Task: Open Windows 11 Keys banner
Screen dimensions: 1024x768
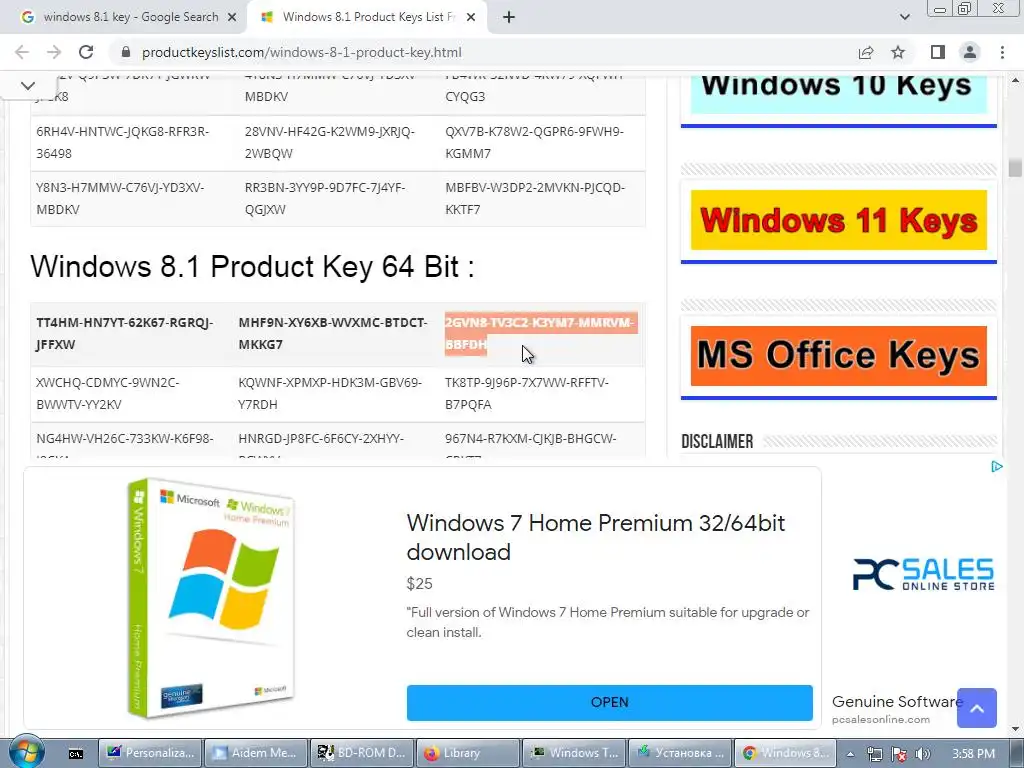Action: pyautogui.click(x=839, y=220)
